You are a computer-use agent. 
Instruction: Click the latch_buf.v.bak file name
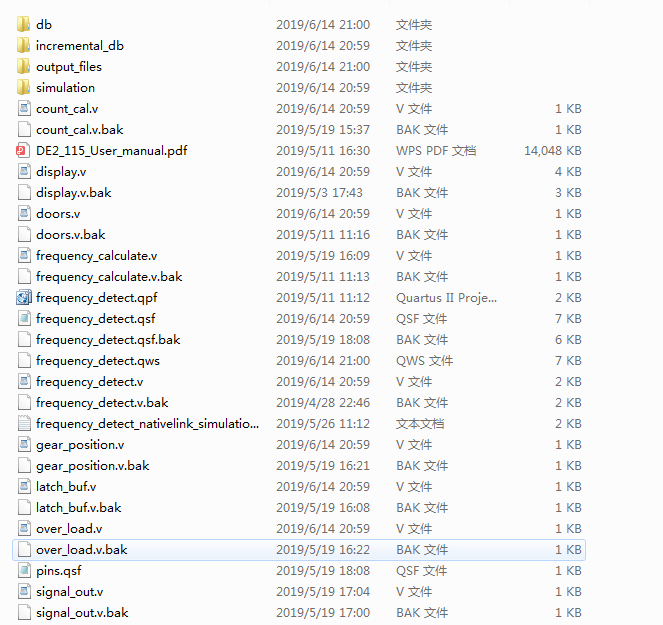pos(79,507)
